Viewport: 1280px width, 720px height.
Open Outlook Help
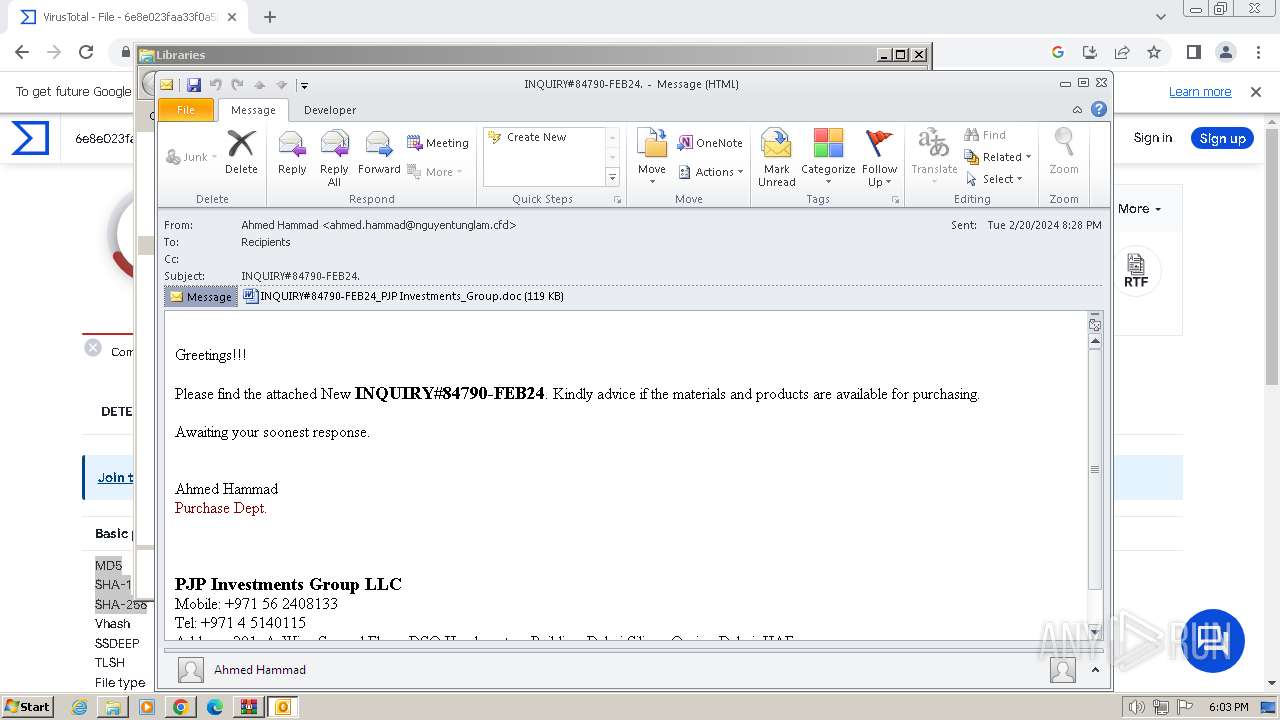click(1099, 110)
